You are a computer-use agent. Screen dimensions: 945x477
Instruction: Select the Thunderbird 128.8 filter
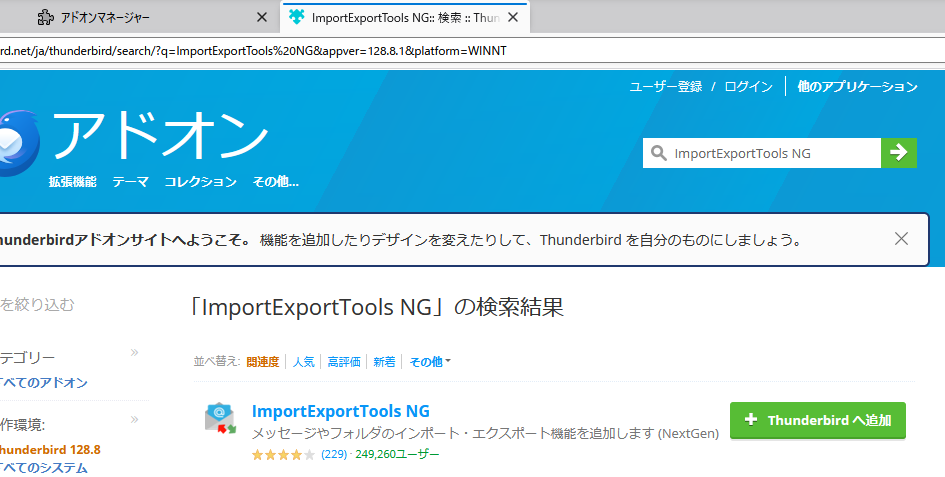(x=49, y=450)
